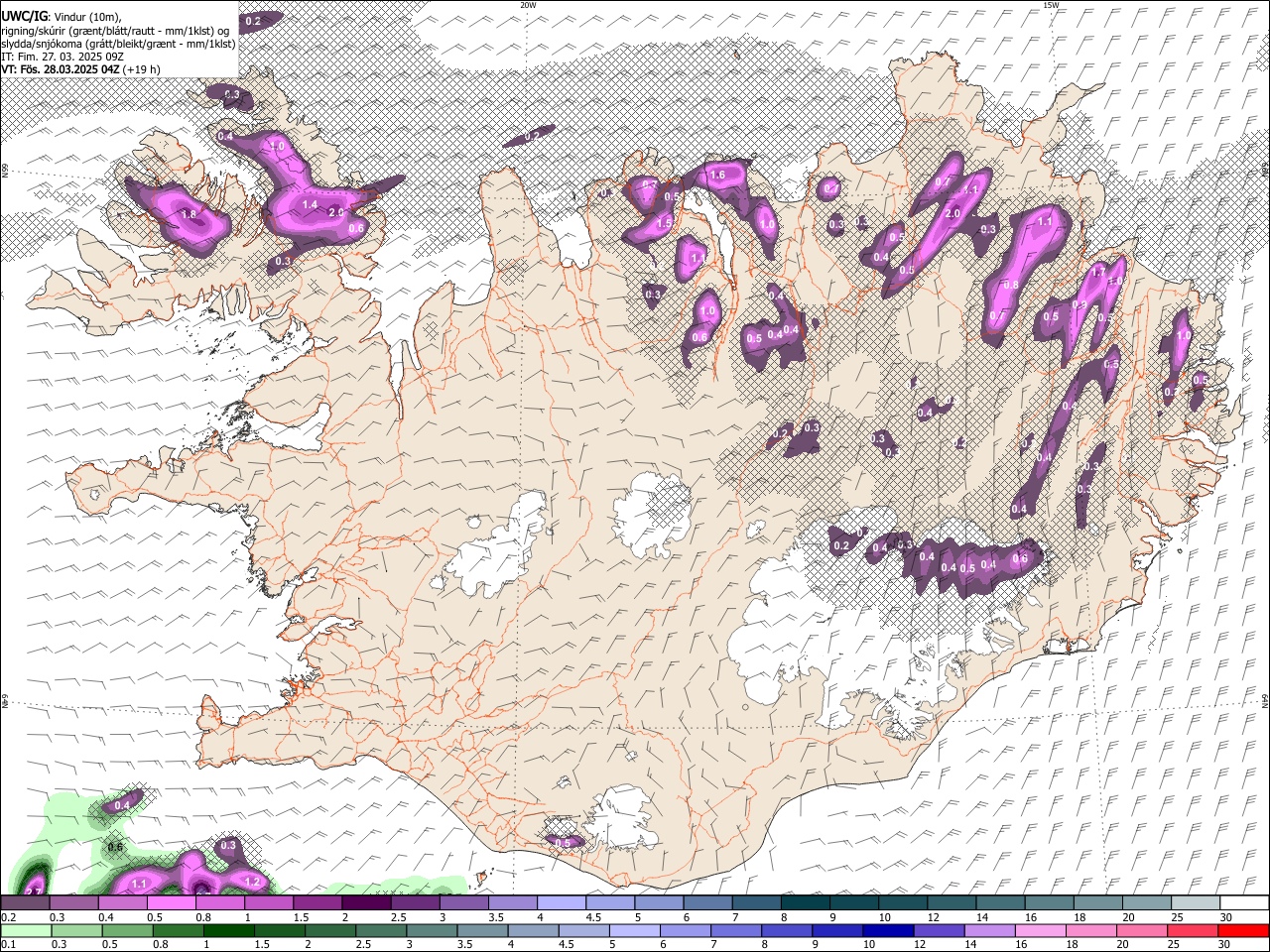Click the dark mauve 0.2–0.3 snow scale swatch

point(26,902)
